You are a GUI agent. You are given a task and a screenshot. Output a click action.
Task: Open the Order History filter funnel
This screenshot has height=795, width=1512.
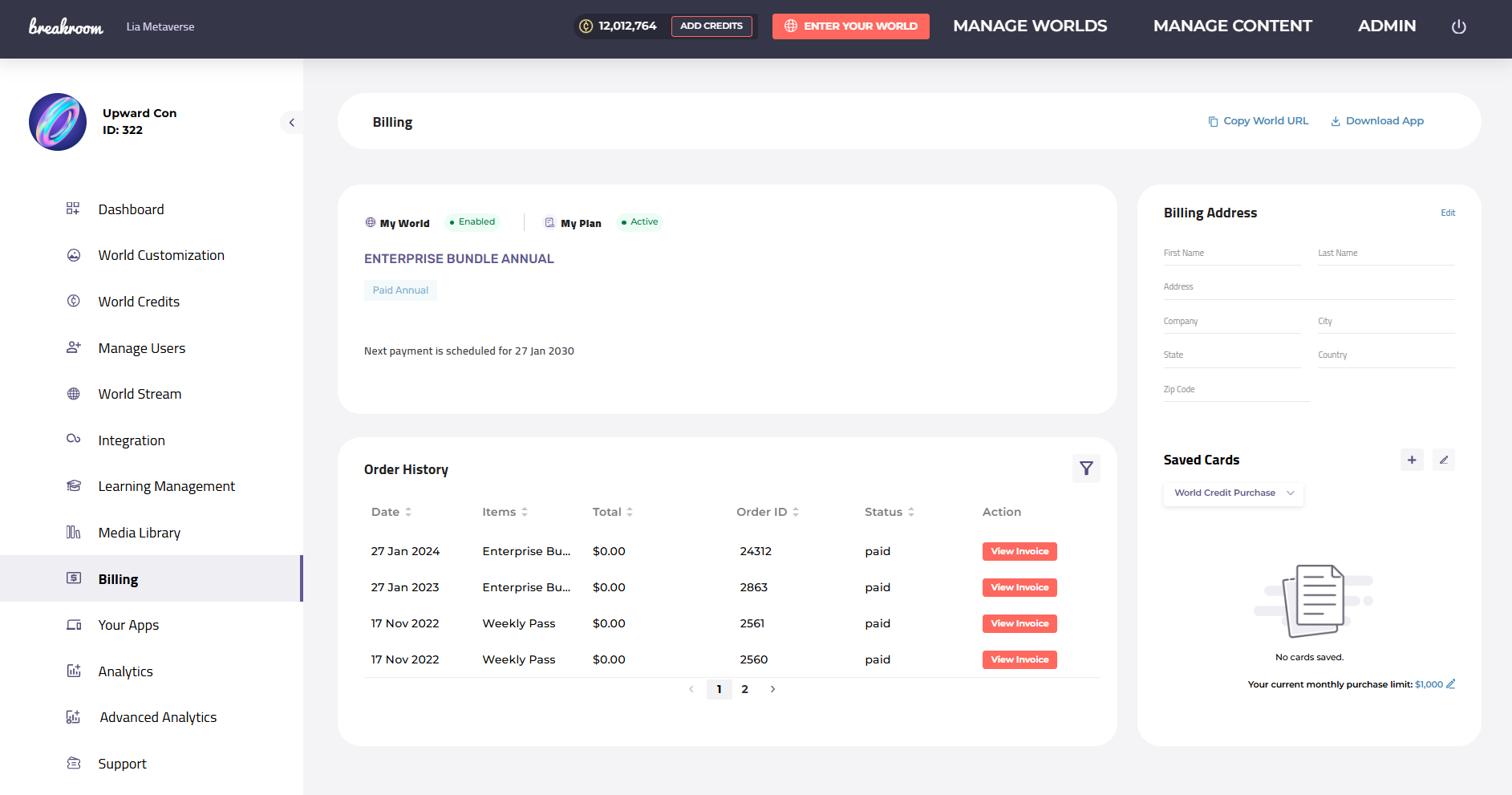(1086, 468)
